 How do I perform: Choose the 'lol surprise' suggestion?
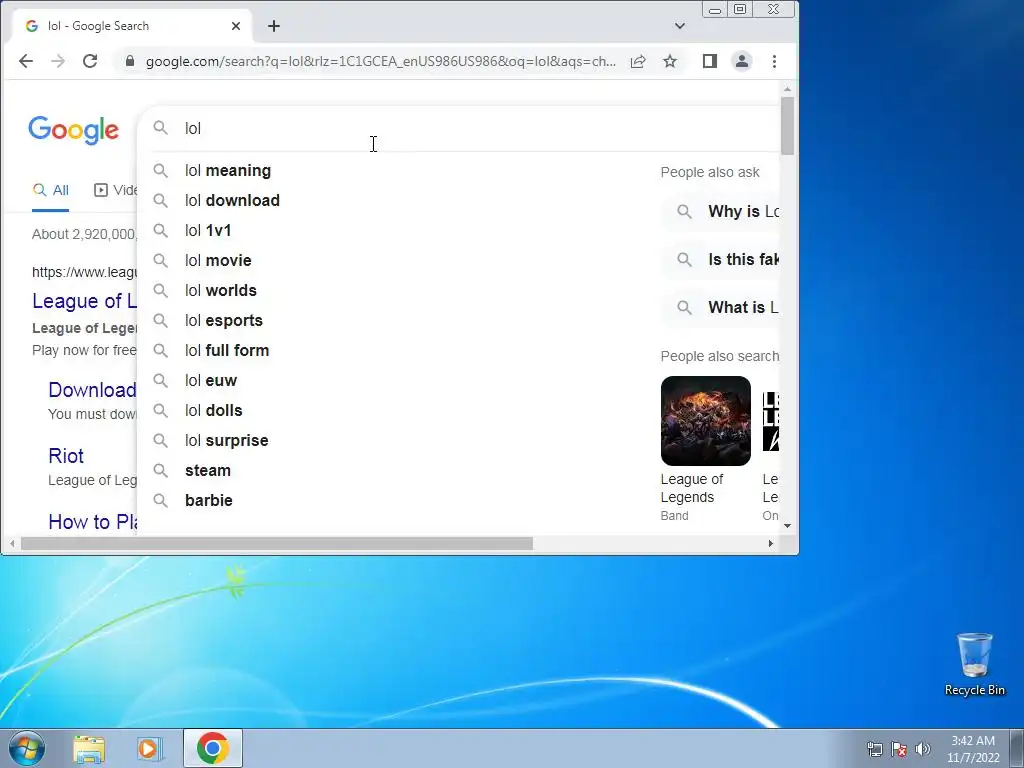click(458, 441)
